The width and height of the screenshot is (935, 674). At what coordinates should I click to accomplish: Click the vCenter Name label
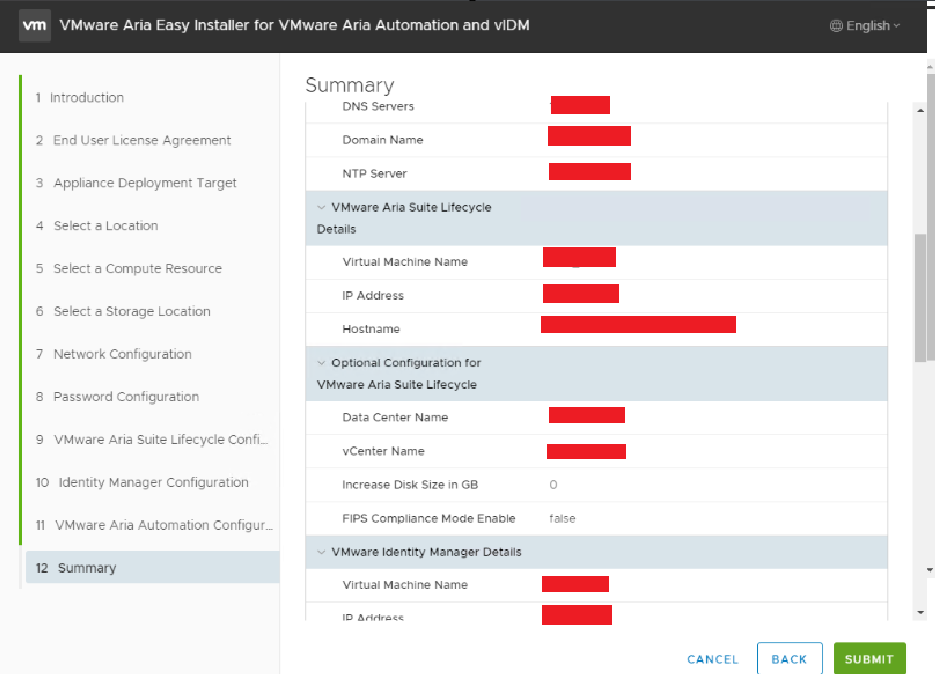[383, 451]
